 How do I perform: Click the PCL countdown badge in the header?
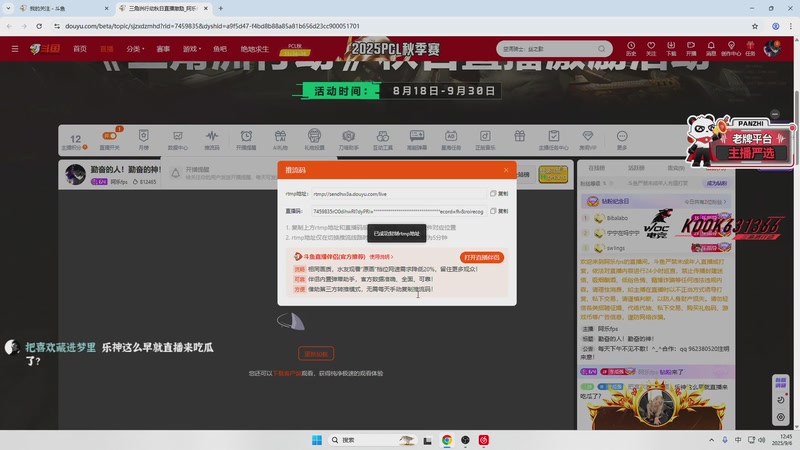(295, 49)
